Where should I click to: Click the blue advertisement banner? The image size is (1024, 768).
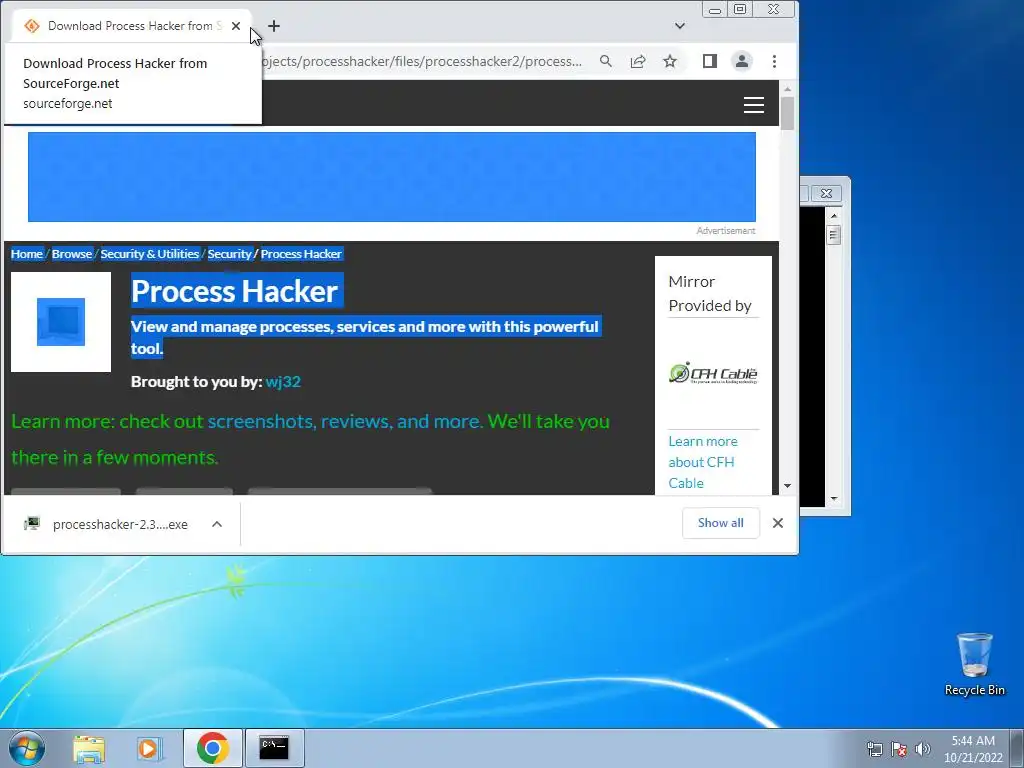[x=392, y=177]
